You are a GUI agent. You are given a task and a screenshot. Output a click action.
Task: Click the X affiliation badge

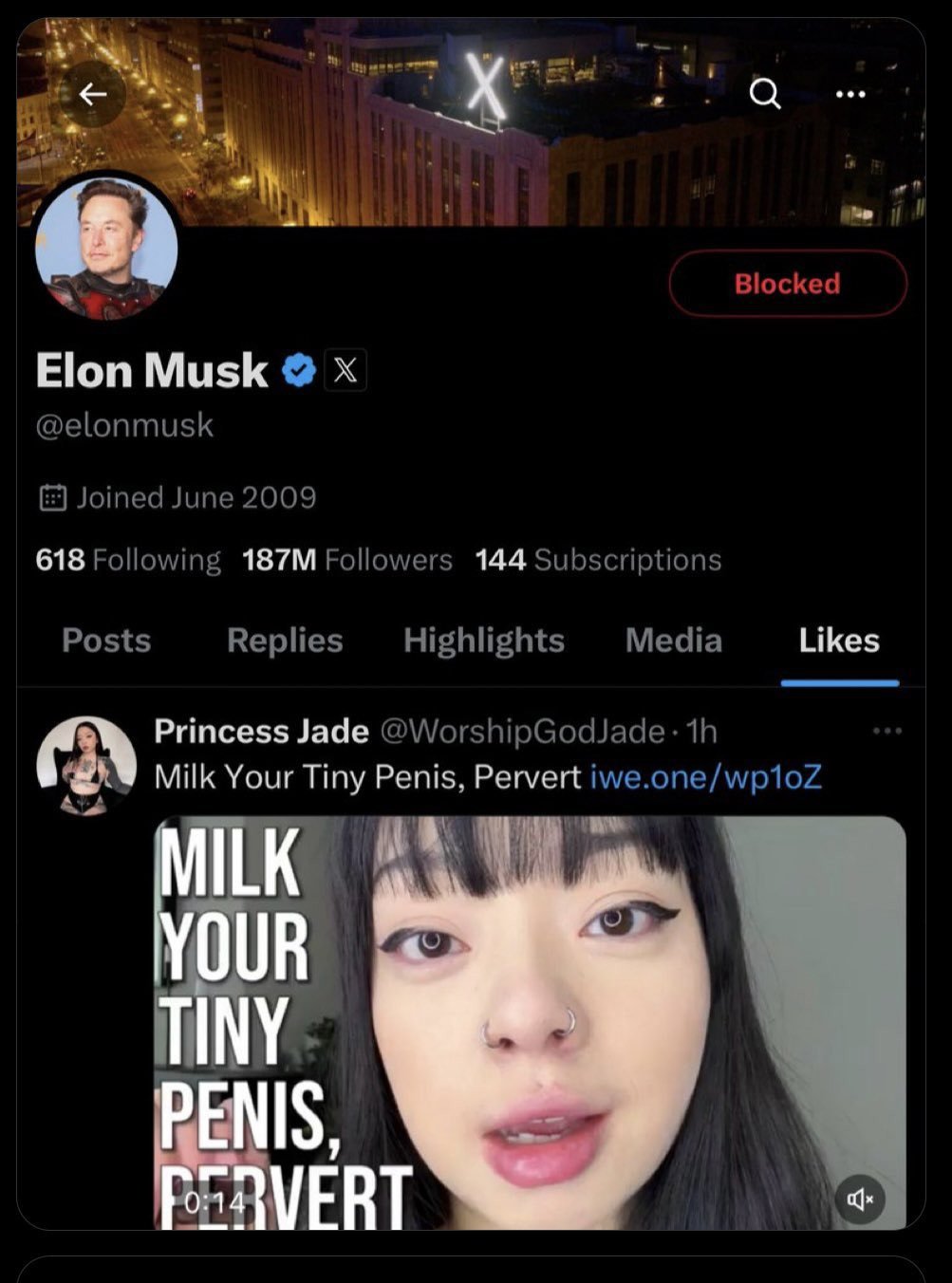[x=345, y=370]
